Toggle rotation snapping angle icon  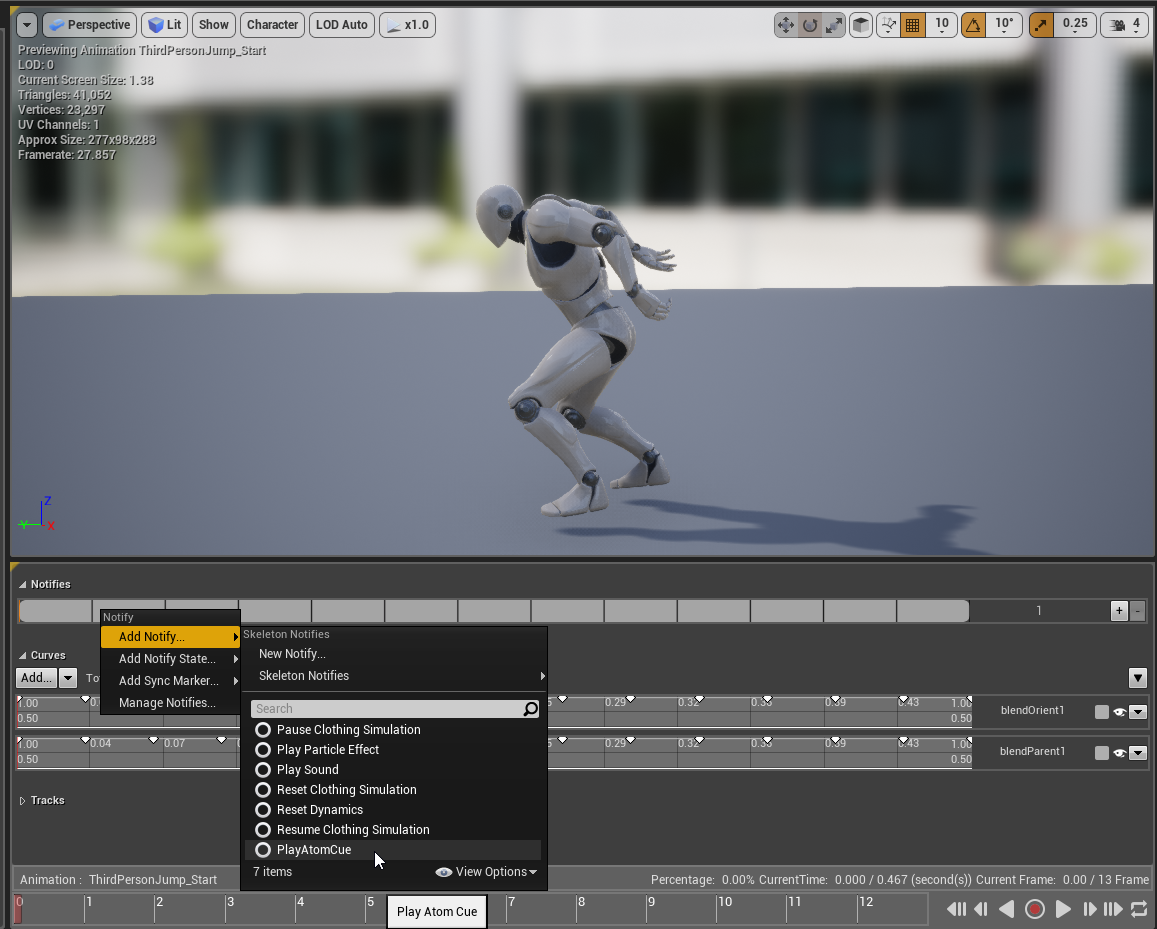click(974, 25)
